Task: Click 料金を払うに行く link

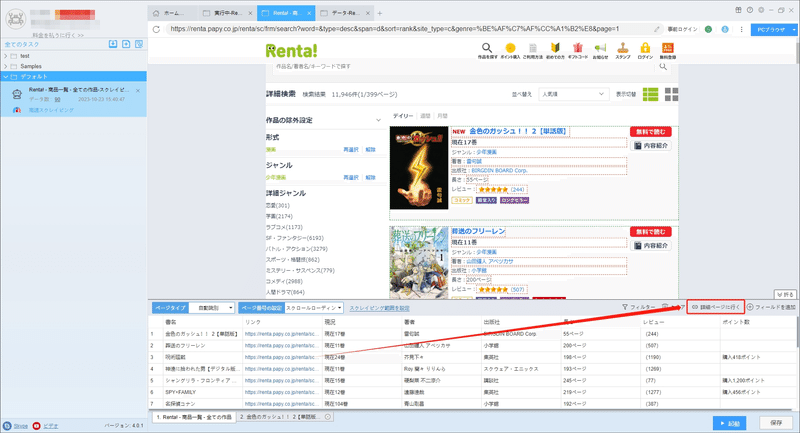Action: pyautogui.click(x=58, y=36)
